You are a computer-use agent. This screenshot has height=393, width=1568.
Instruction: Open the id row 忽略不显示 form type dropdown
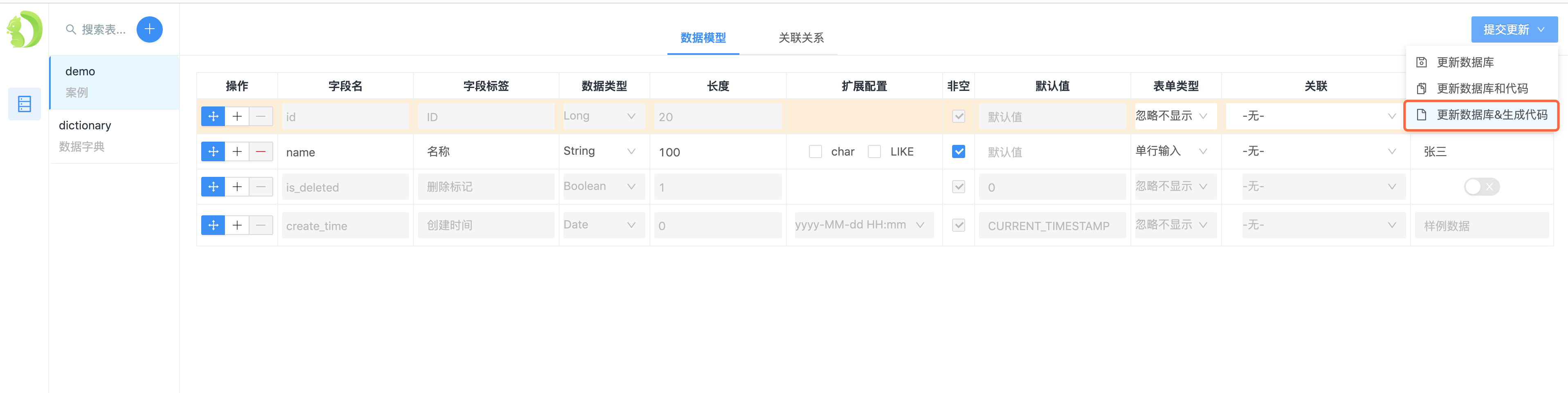click(1175, 116)
